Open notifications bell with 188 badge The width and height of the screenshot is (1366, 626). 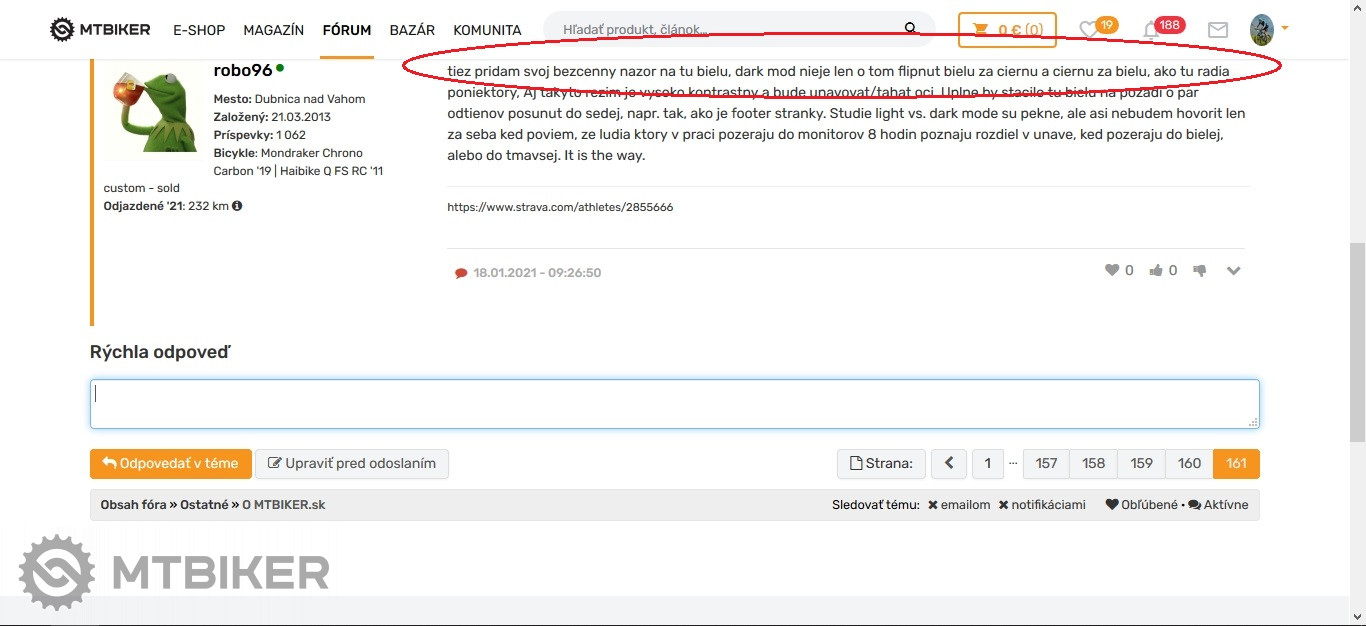[1152, 31]
